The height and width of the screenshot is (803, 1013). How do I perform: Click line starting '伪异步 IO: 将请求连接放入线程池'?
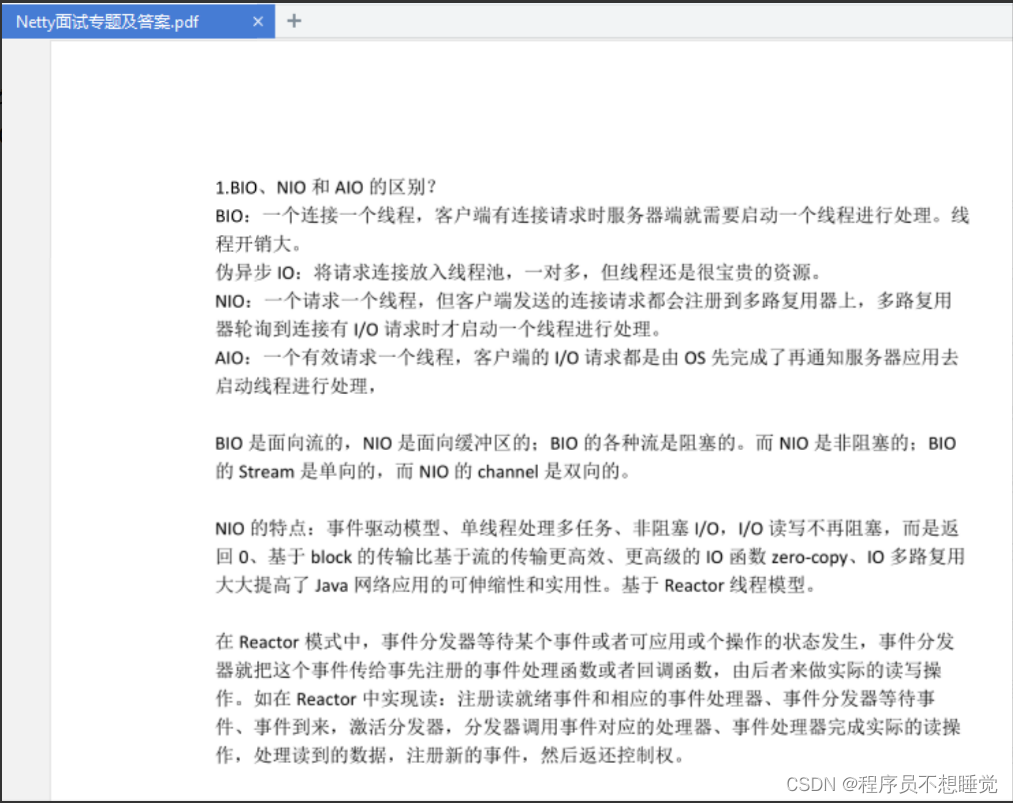(518, 273)
